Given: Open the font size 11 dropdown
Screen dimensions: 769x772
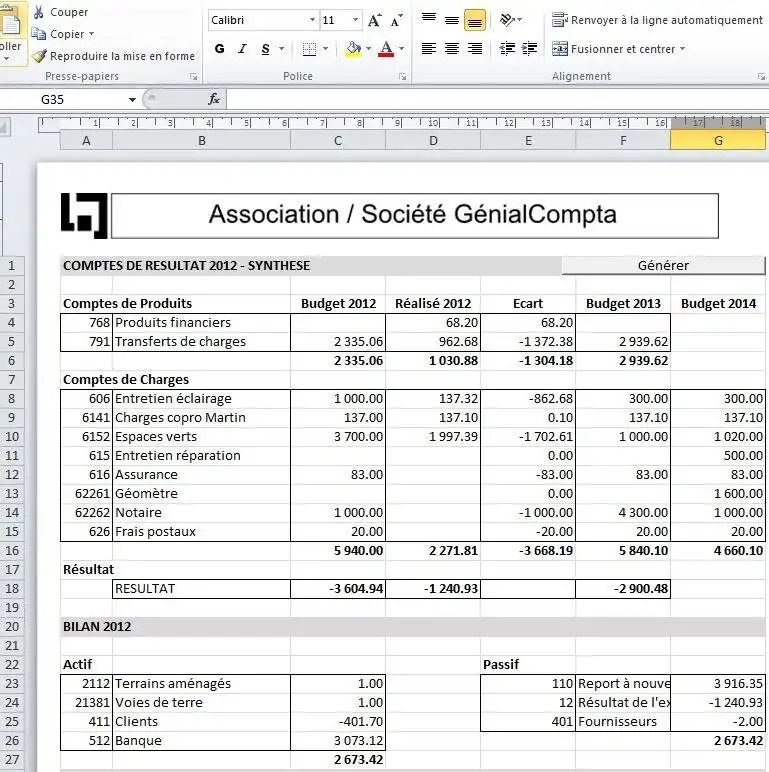Looking at the screenshot, I should click(355, 20).
